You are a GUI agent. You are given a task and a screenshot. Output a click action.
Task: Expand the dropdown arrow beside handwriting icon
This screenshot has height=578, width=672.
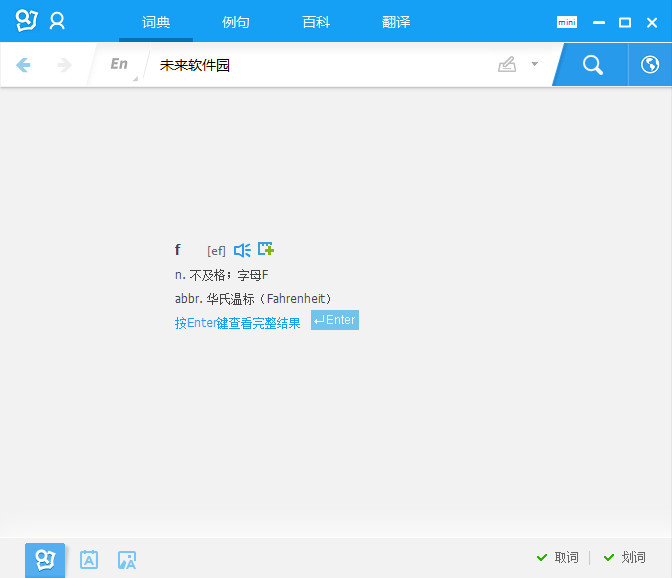coord(534,64)
